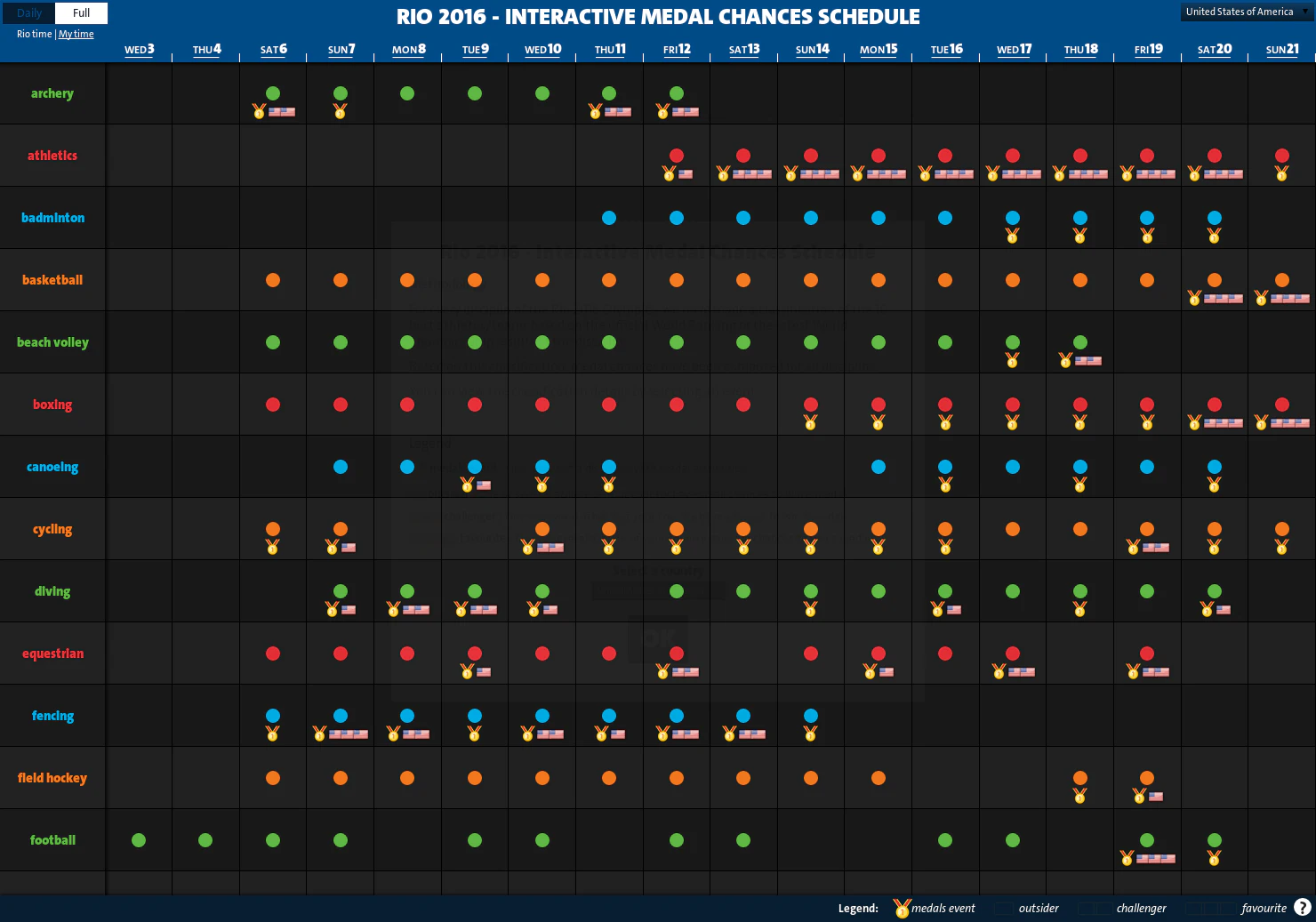Click the fencing event dot on SUN 7
The image size is (1316, 922).
tap(341, 716)
